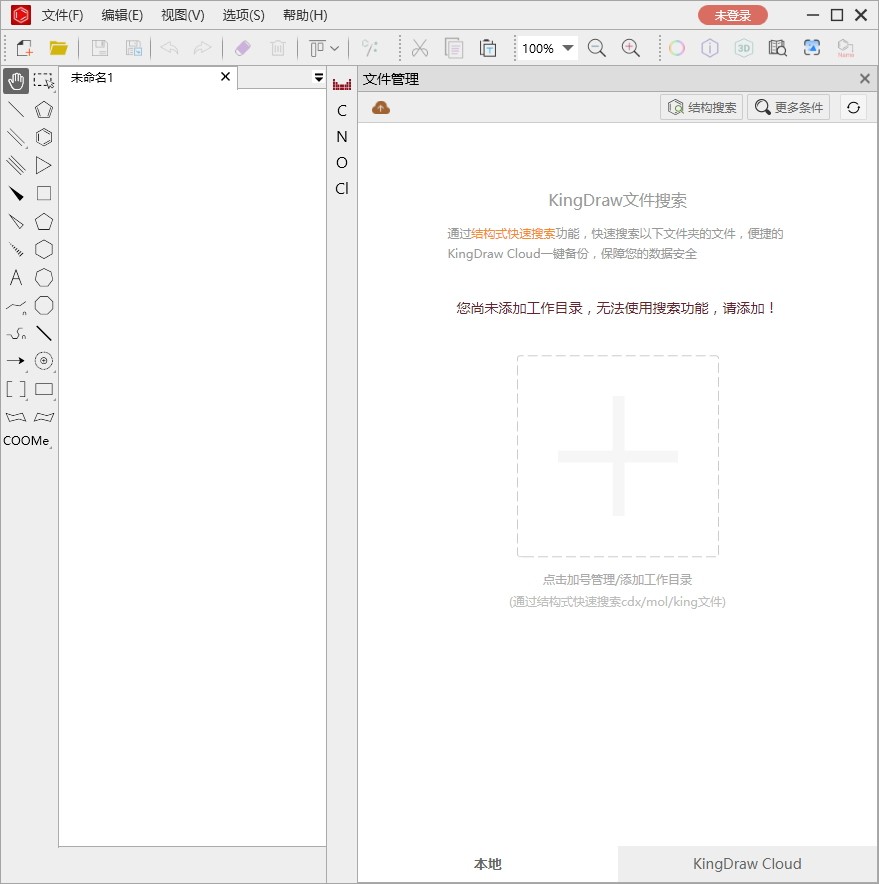Image resolution: width=879 pixels, height=884 pixels.
Task: Choose the triple bond tool
Action: [16, 165]
